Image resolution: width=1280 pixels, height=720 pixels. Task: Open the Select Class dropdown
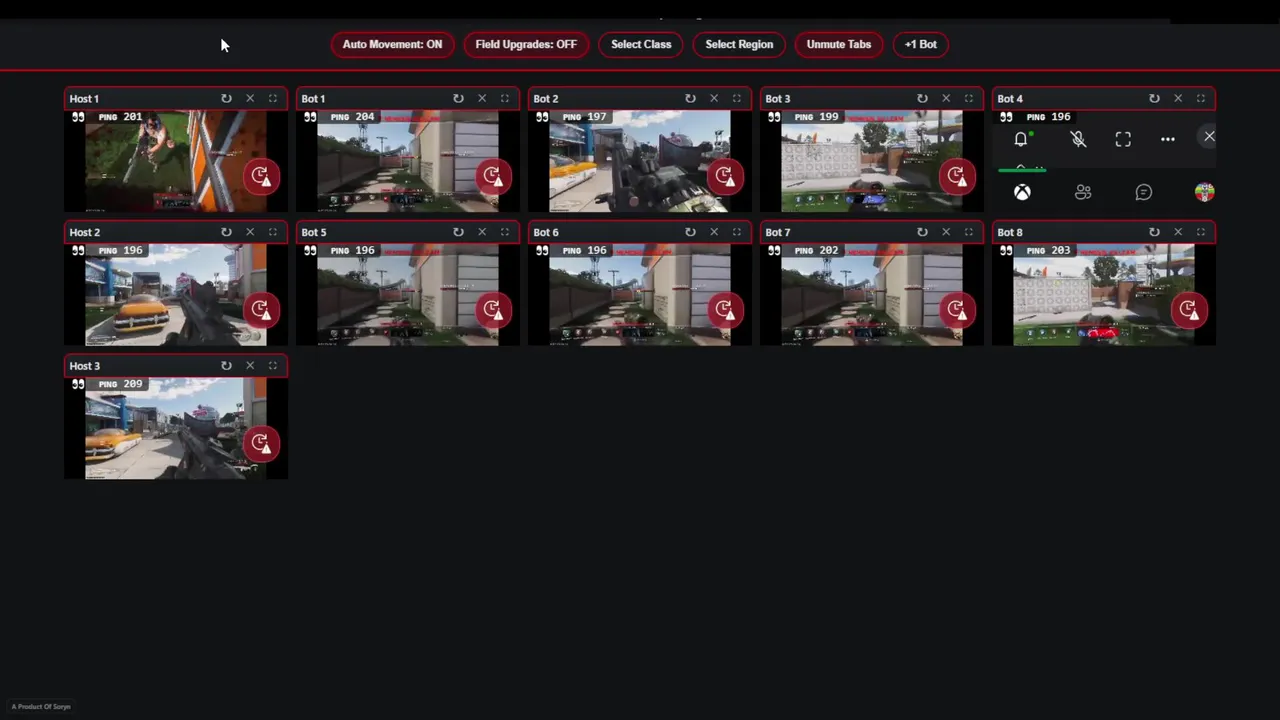[641, 44]
